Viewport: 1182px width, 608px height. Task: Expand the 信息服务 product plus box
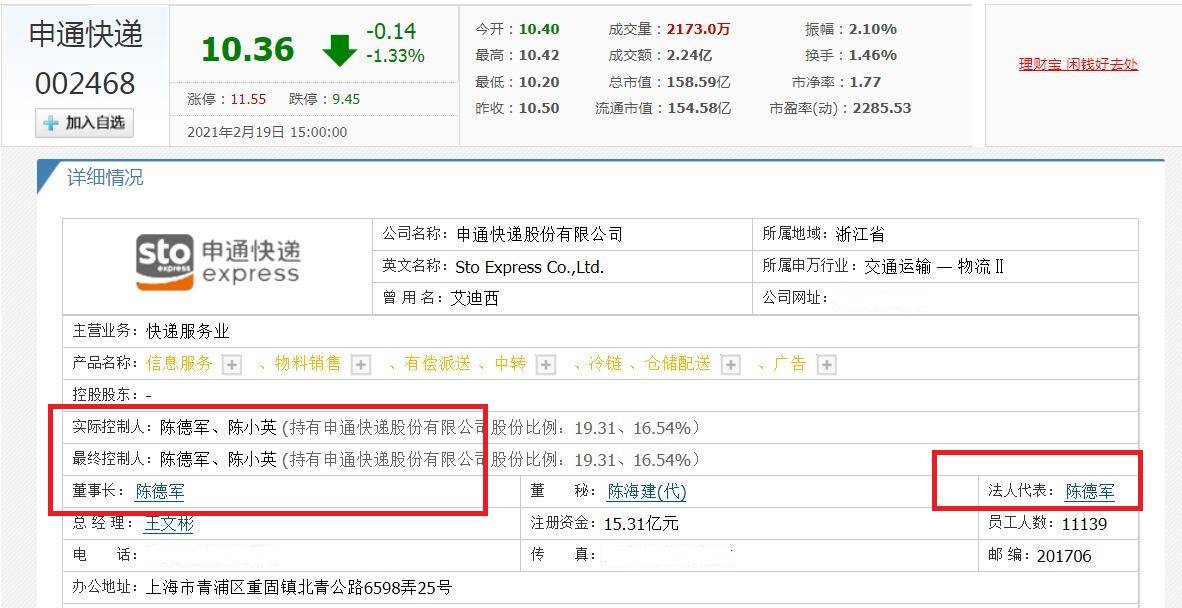pos(232,365)
